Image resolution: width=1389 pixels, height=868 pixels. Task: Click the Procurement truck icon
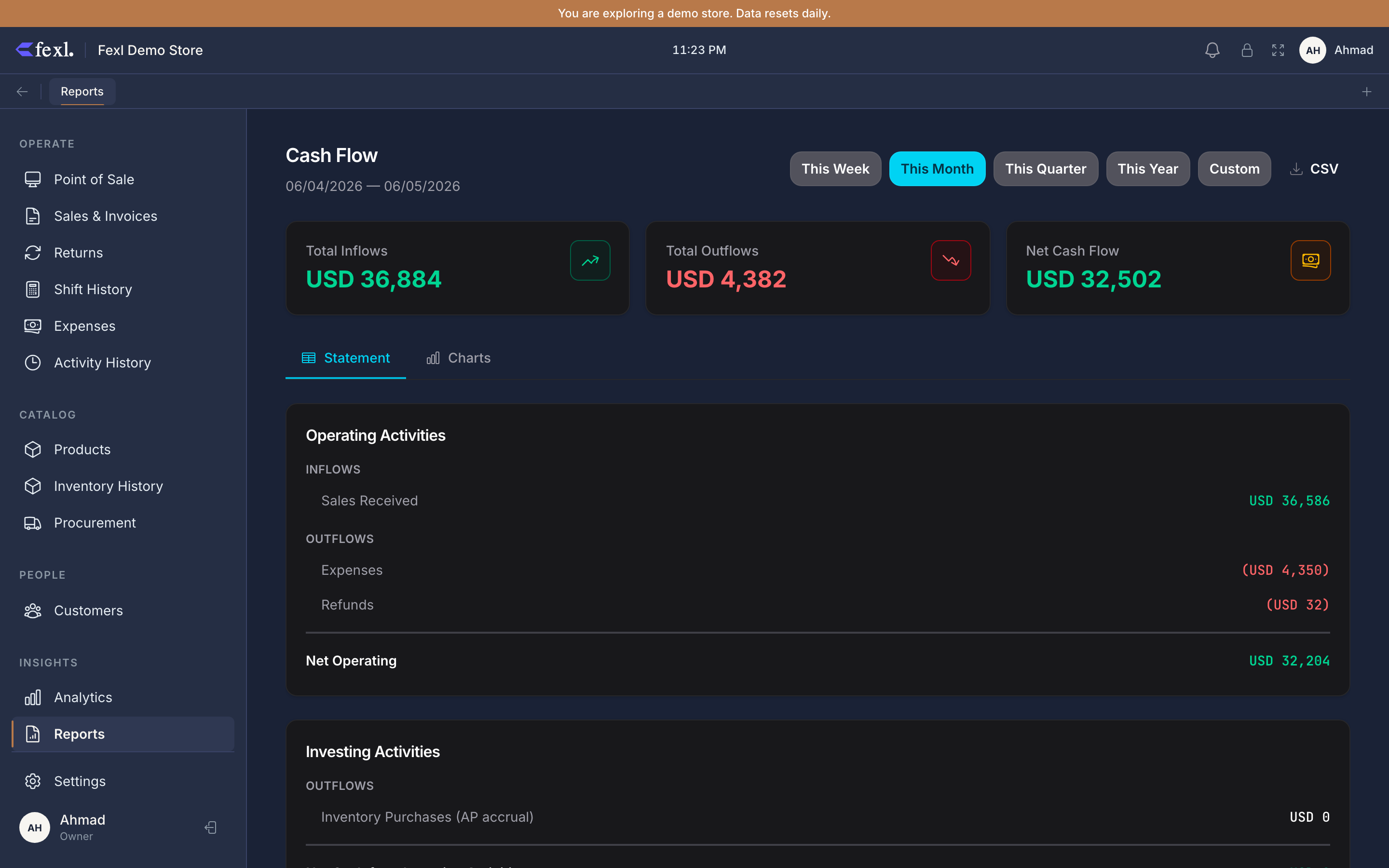click(33, 523)
